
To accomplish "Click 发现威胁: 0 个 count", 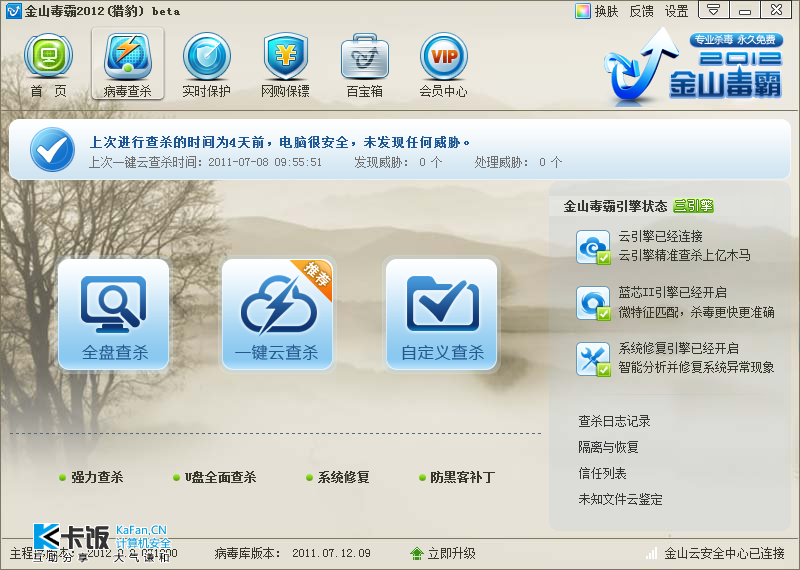I will [398, 162].
